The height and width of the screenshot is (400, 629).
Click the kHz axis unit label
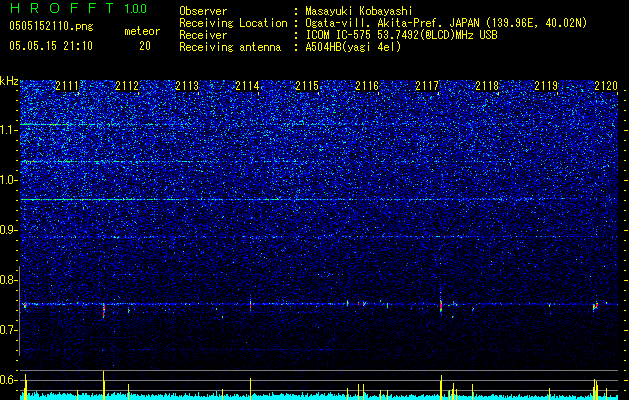click(9, 81)
